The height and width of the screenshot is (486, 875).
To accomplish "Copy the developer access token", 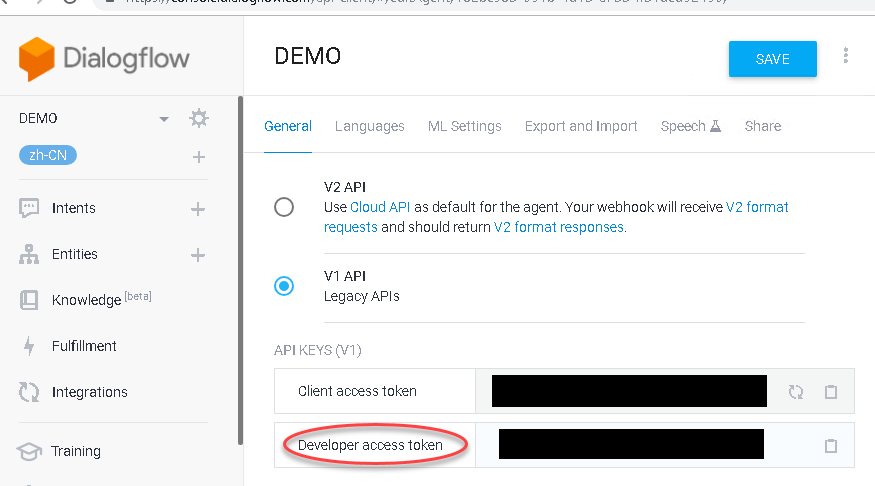I will (831, 445).
